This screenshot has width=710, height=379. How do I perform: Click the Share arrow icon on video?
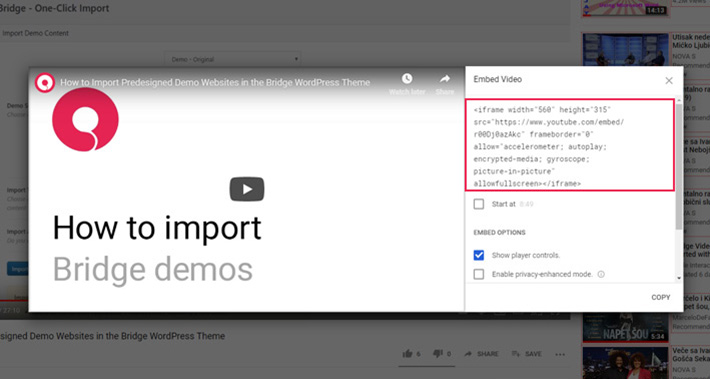point(445,79)
